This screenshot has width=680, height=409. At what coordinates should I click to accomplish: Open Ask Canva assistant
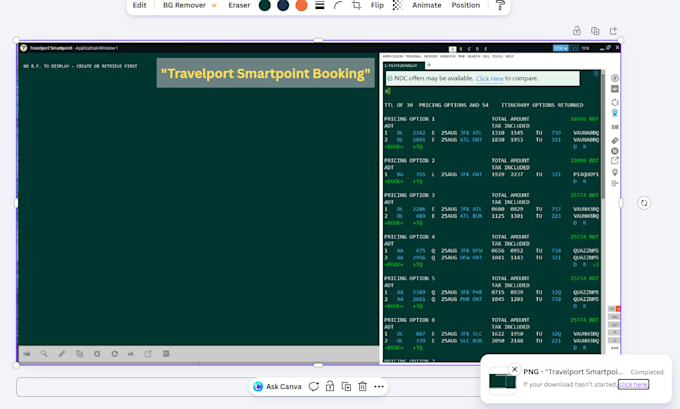point(277,386)
